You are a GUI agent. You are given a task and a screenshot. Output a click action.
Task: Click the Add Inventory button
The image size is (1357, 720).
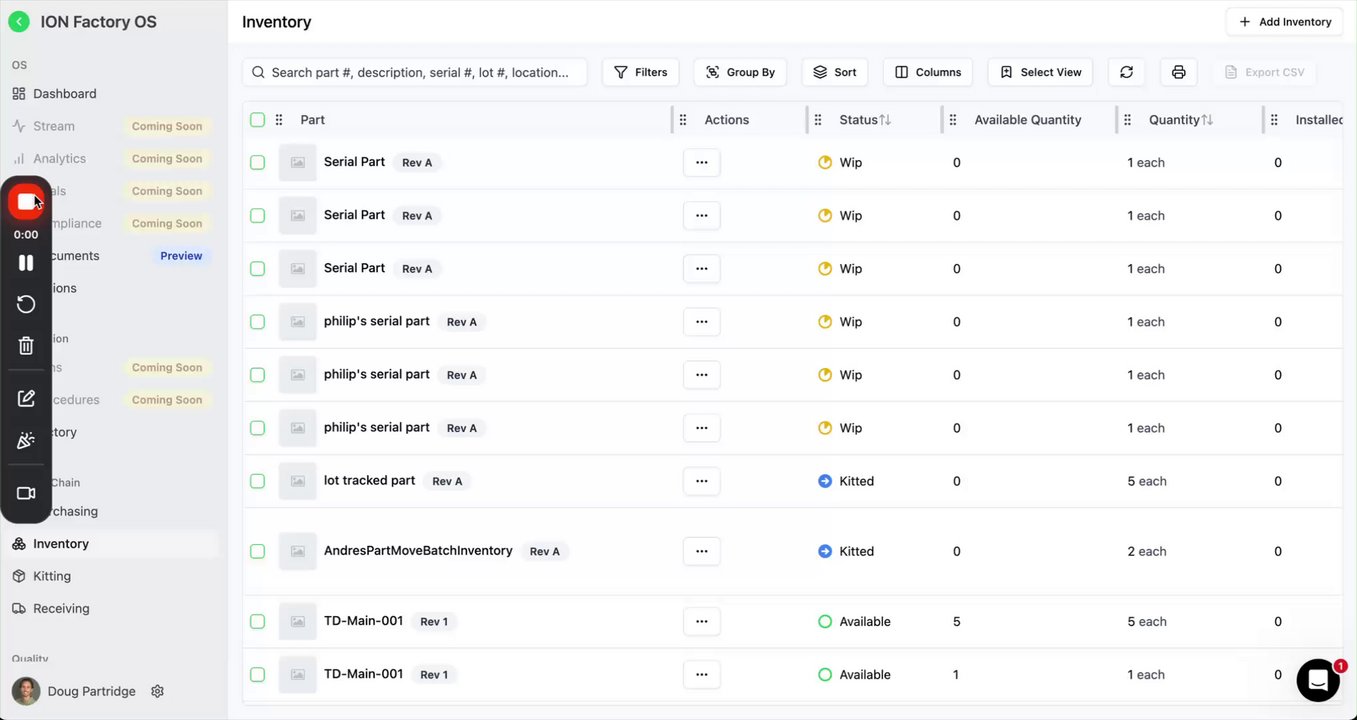pyautogui.click(x=1284, y=22)
